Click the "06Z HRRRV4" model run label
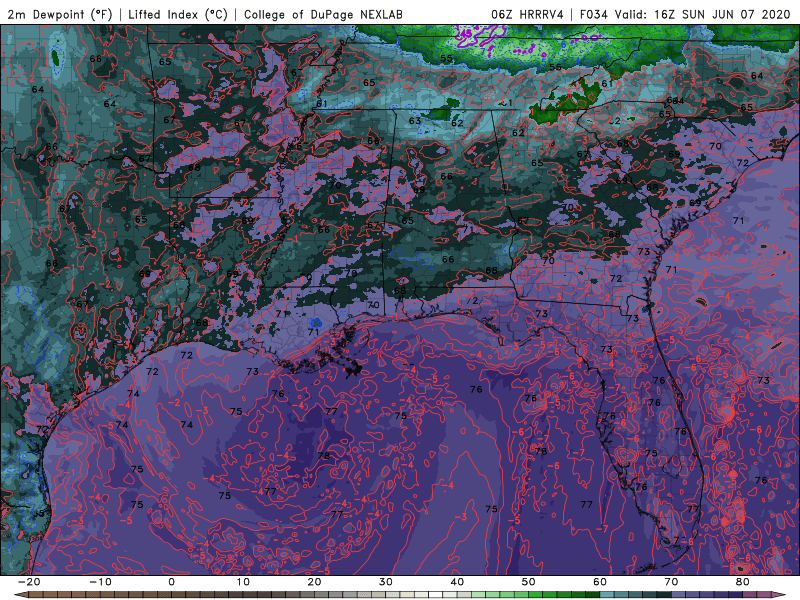This screenshot has height=600, width=800. tap(527, 14)
